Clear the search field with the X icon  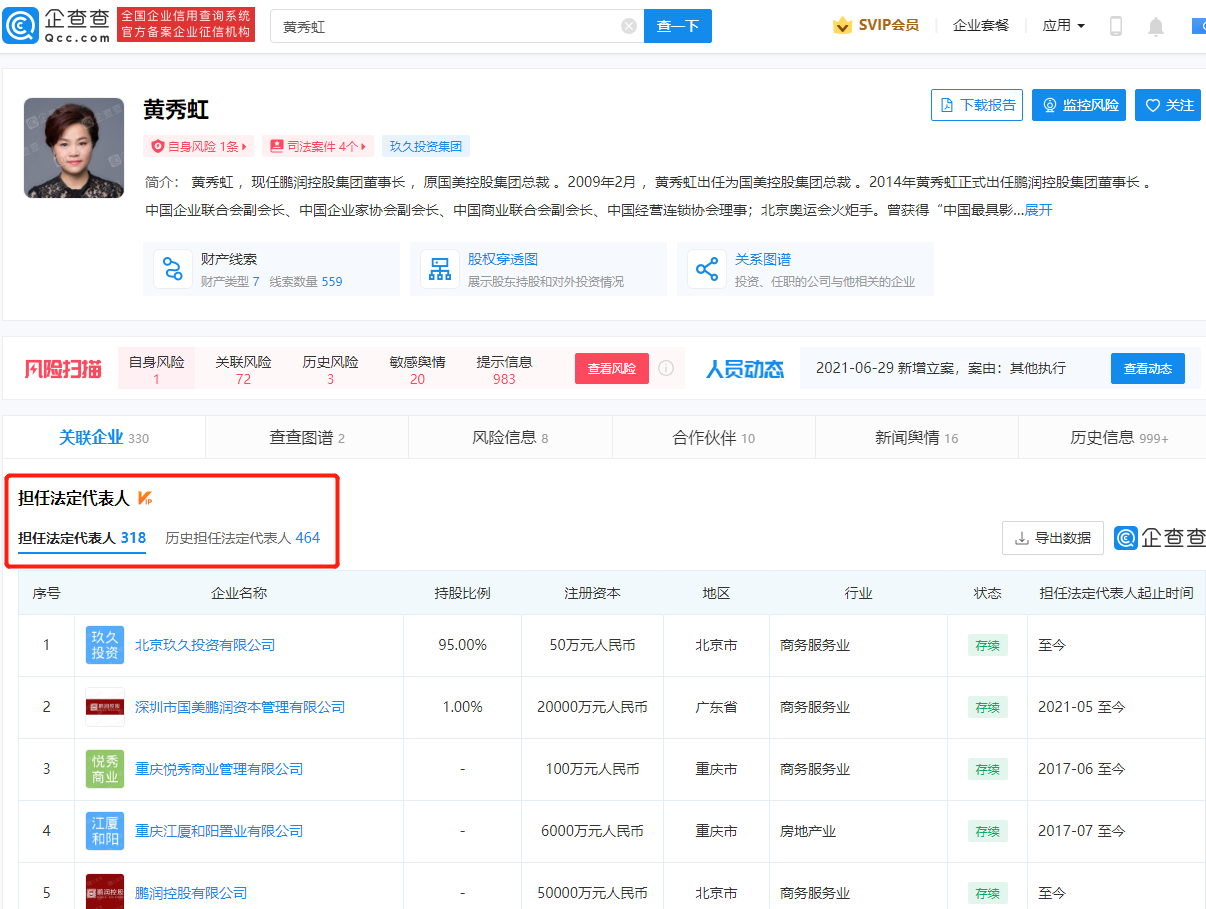coord(629,26)
